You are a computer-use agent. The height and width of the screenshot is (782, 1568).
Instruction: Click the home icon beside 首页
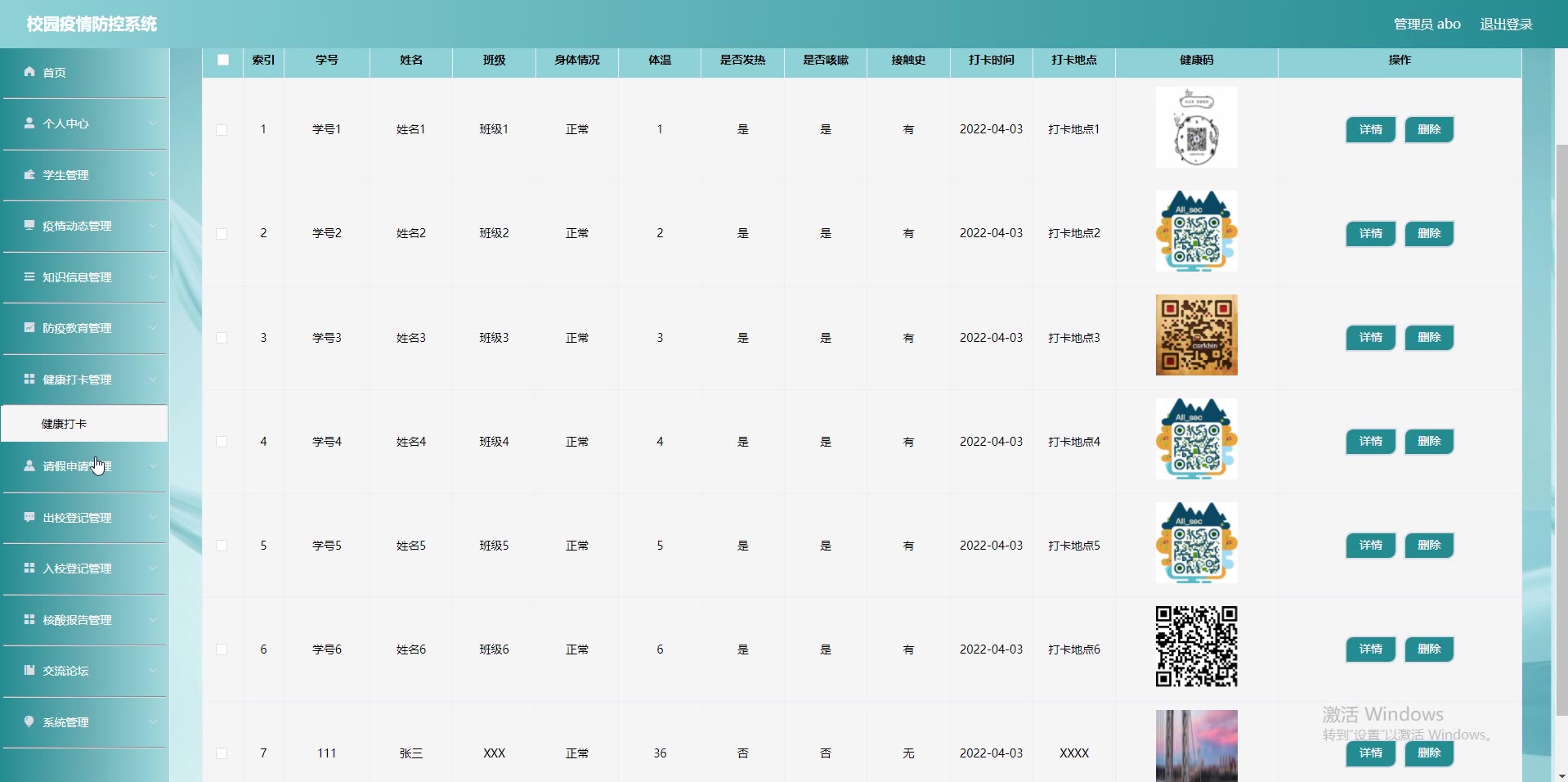tap(29, 72)
